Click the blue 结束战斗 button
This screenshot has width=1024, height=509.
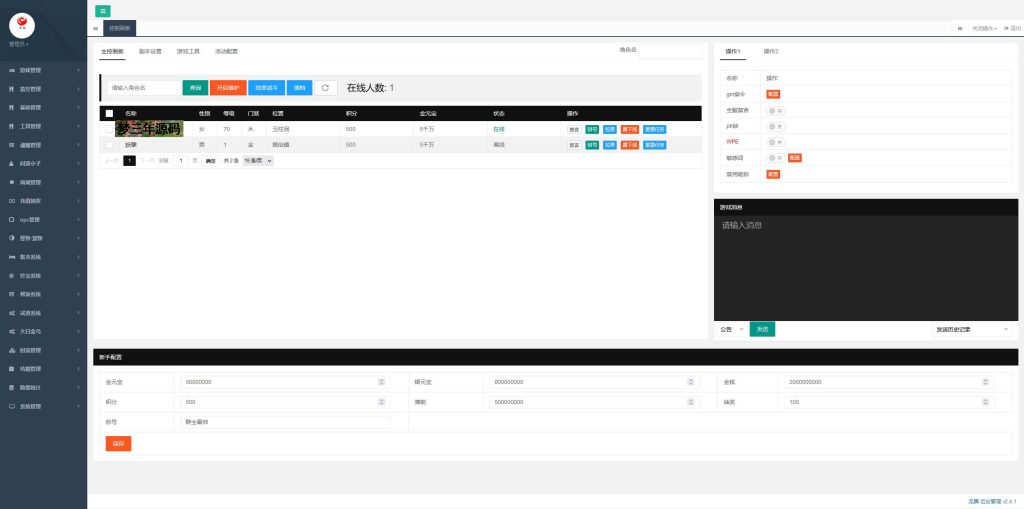266,88
